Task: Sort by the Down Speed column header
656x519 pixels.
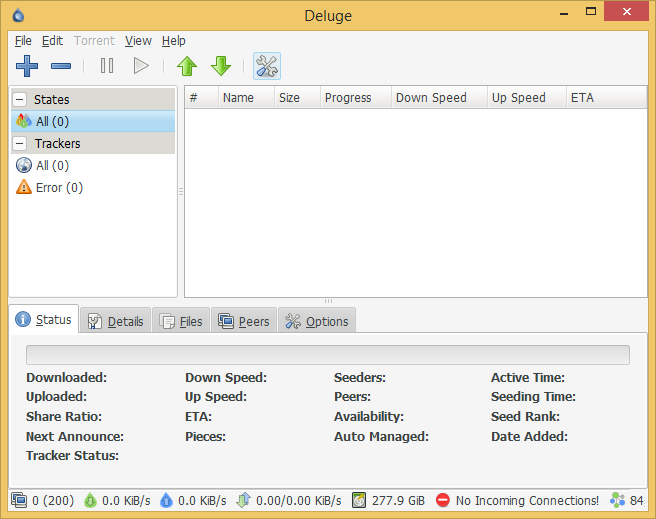Action: [x=439, y=97]
